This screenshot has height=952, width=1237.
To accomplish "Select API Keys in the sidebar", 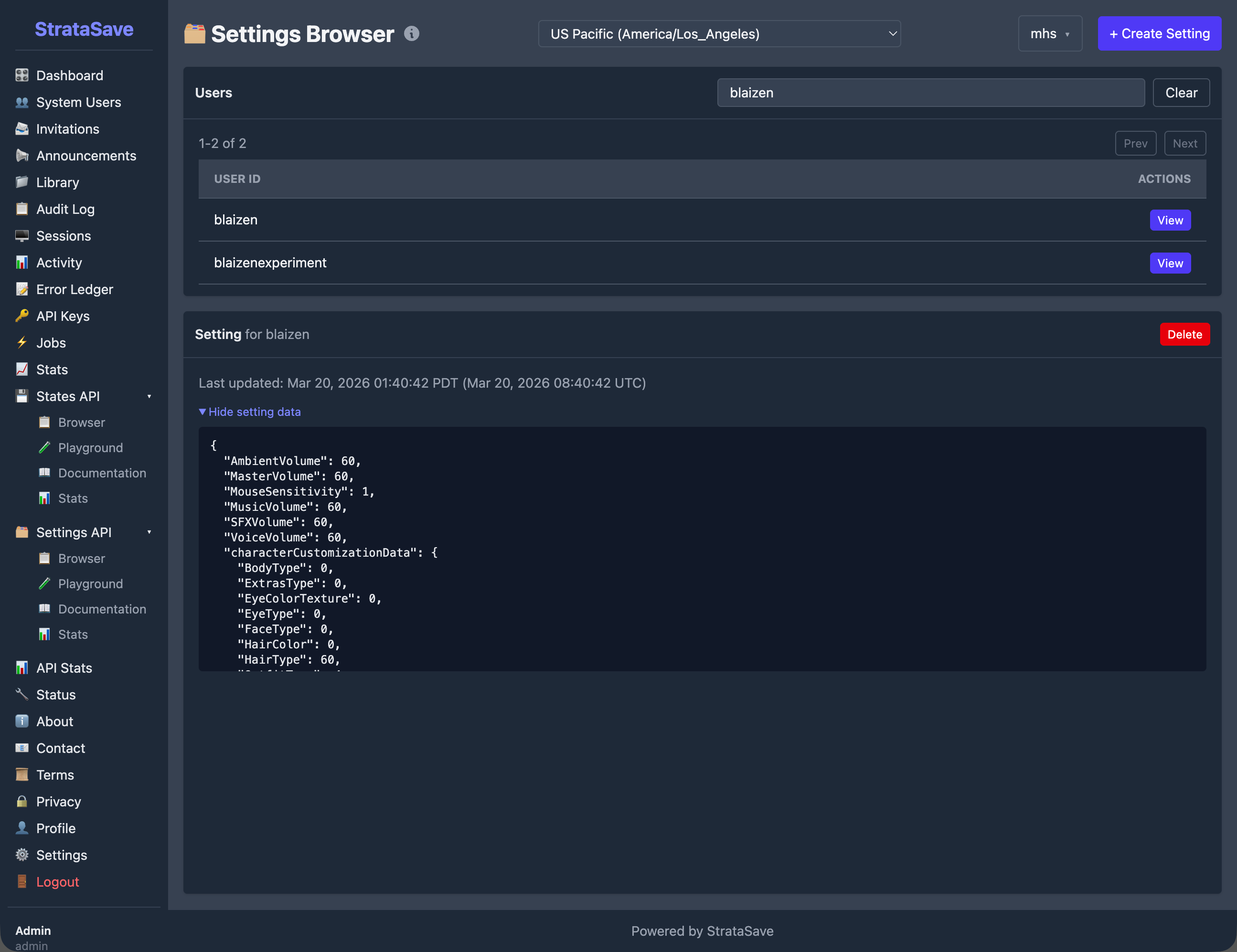I will 61,316.
